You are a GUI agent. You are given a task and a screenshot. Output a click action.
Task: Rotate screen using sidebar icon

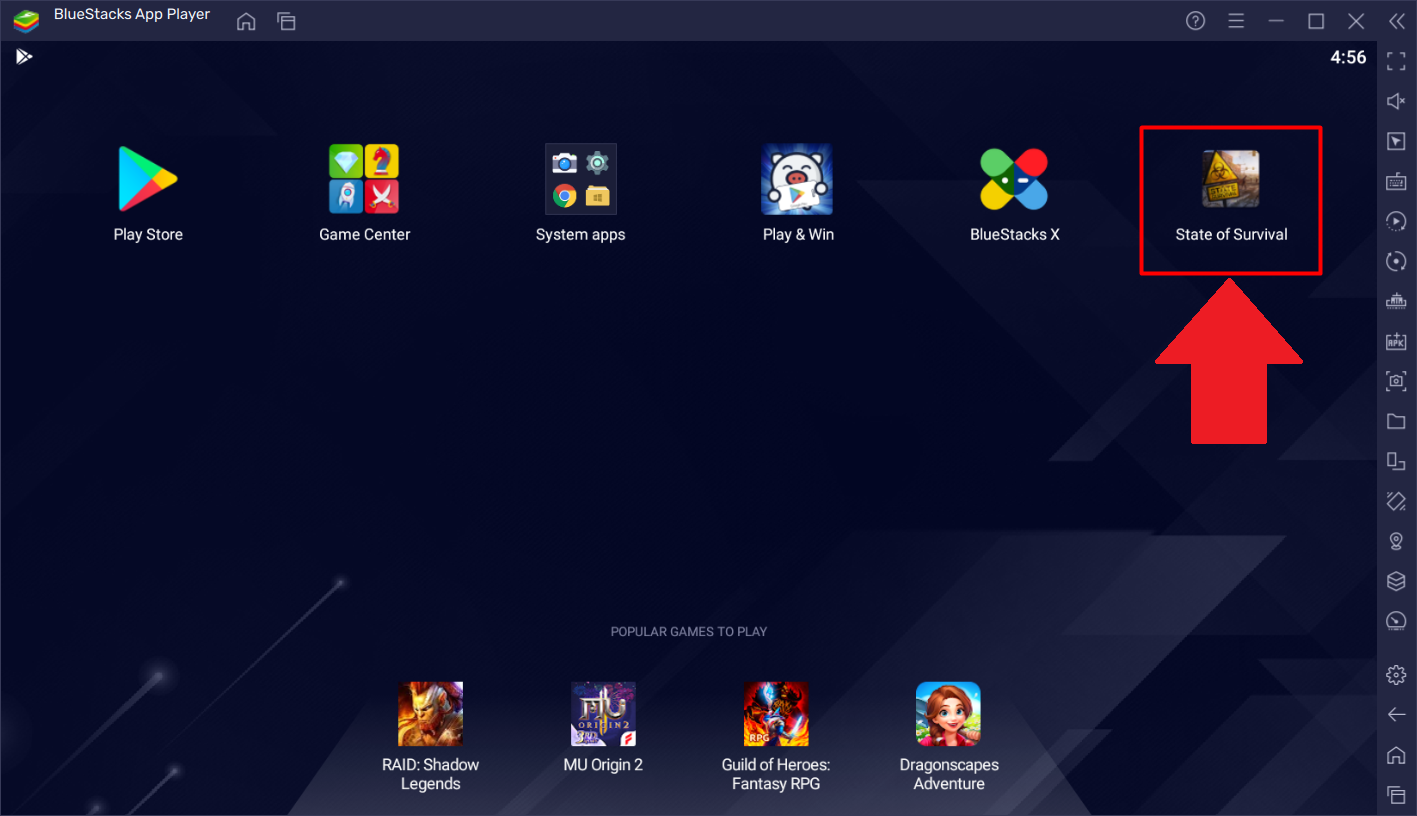pos(1397,461)
